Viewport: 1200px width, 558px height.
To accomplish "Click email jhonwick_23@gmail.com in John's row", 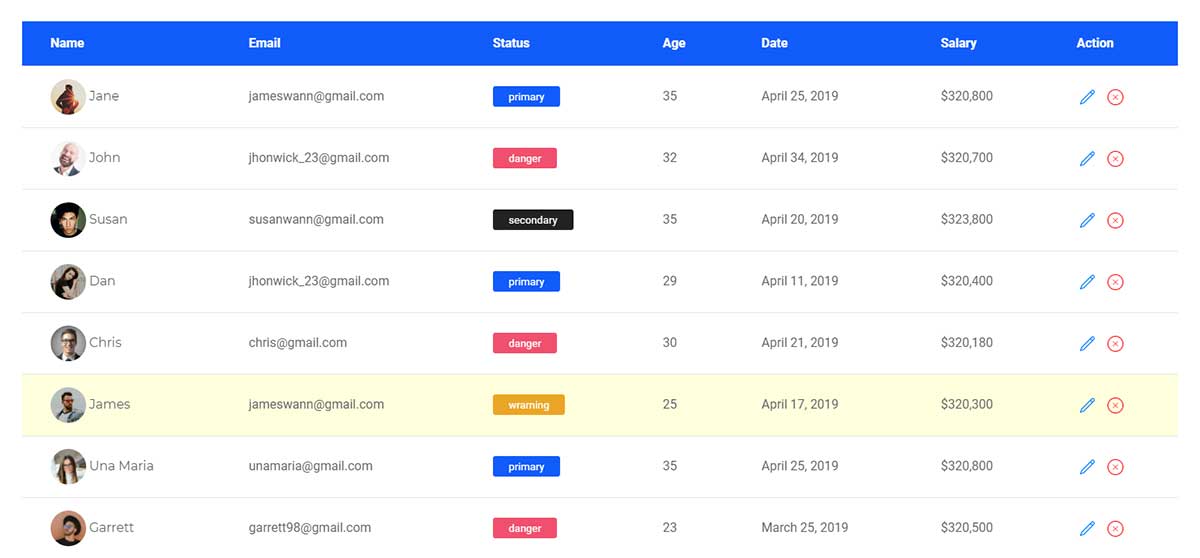I will [319, 158].
